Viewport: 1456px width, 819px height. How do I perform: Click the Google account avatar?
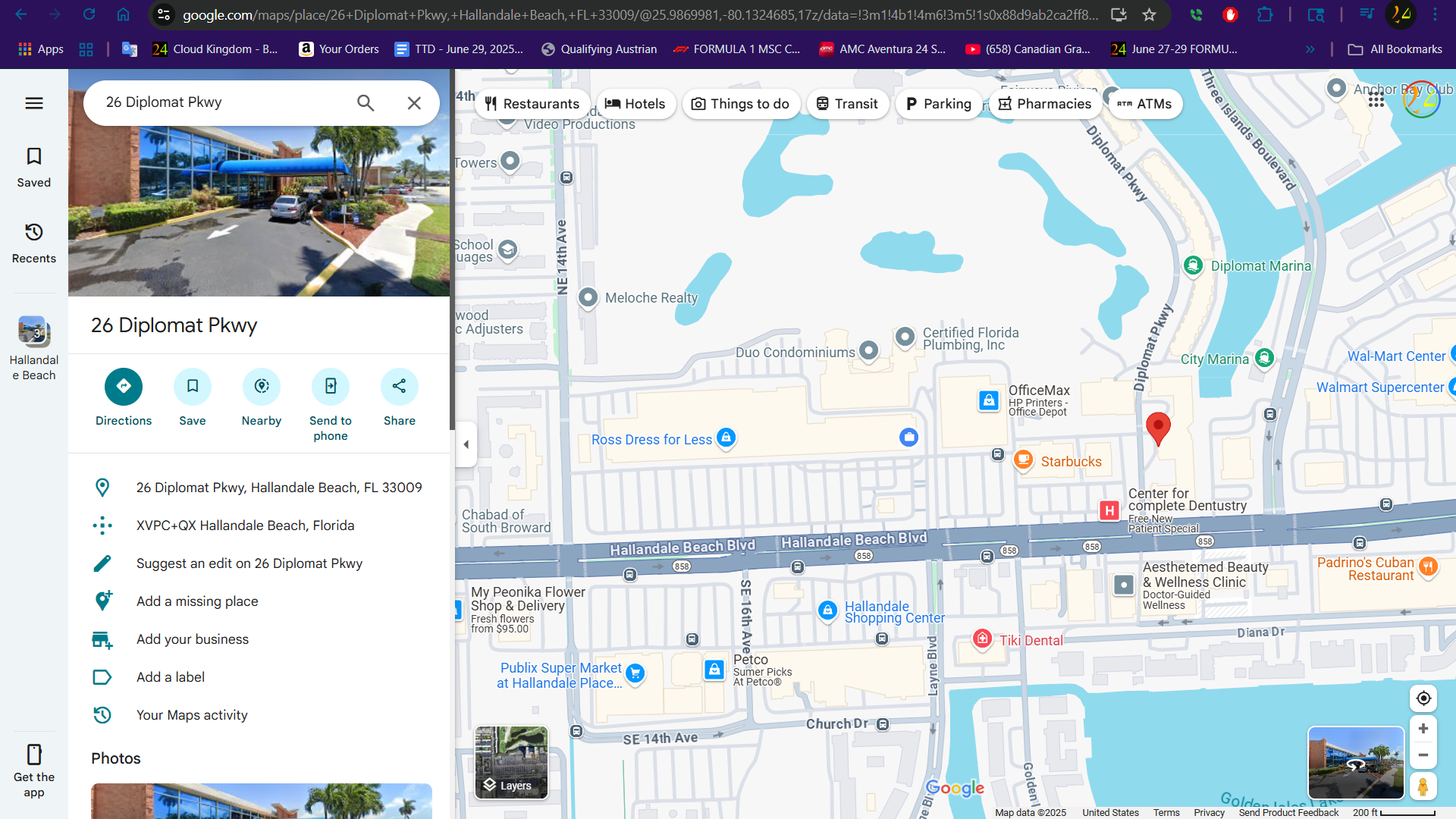click(x=1421, y=100)
